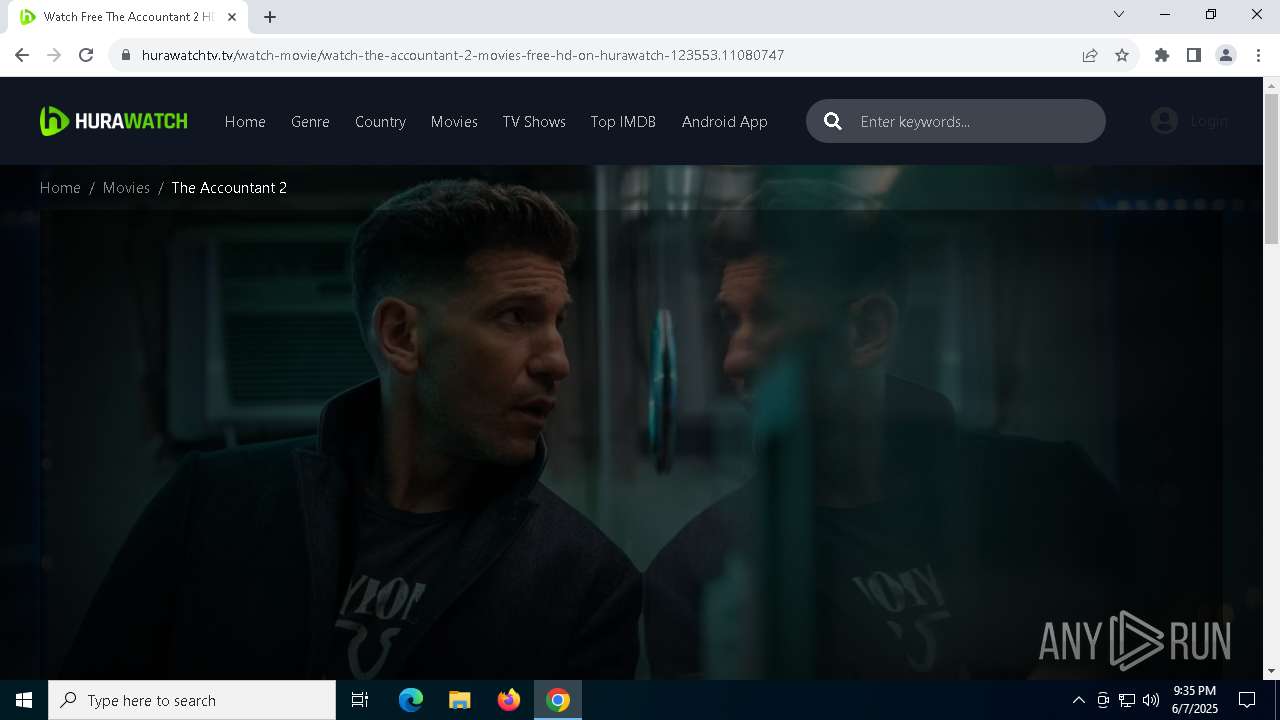The width and height of the screenshot is (1280, 720).
Task: Open the Country menu
Action: tap(380, 121)
